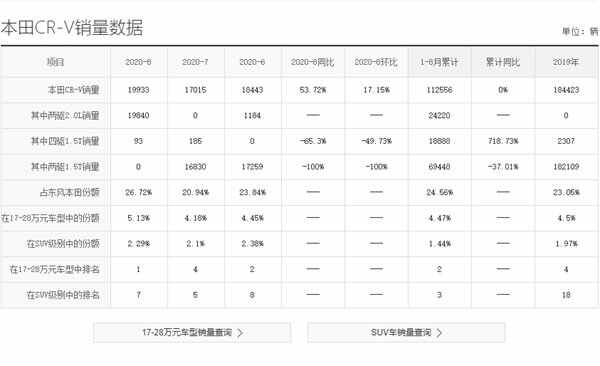Click the 4.5% share cell
Screen dimensions: 600x366
(566, 218)
